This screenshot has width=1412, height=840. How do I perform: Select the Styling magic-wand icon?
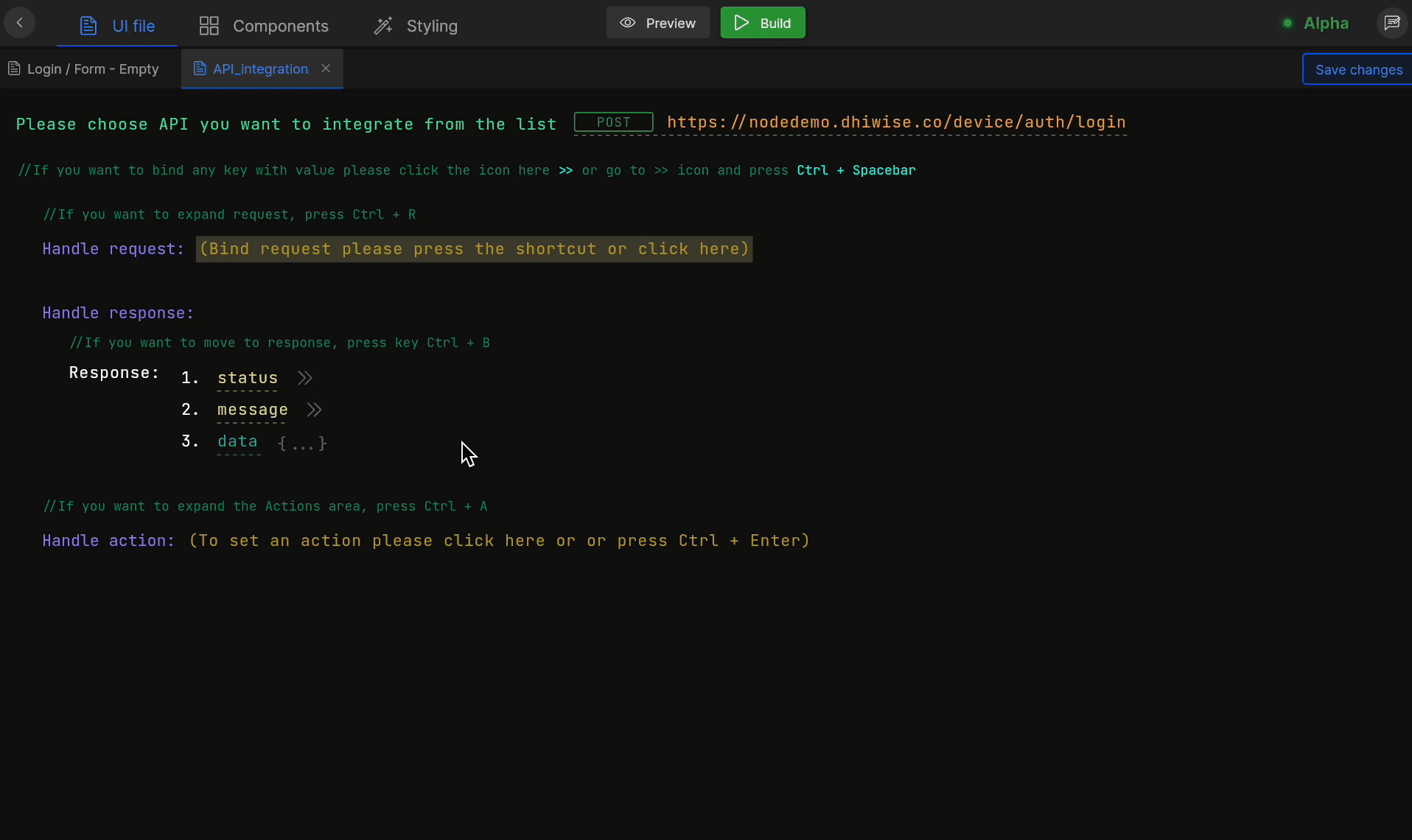384,25
